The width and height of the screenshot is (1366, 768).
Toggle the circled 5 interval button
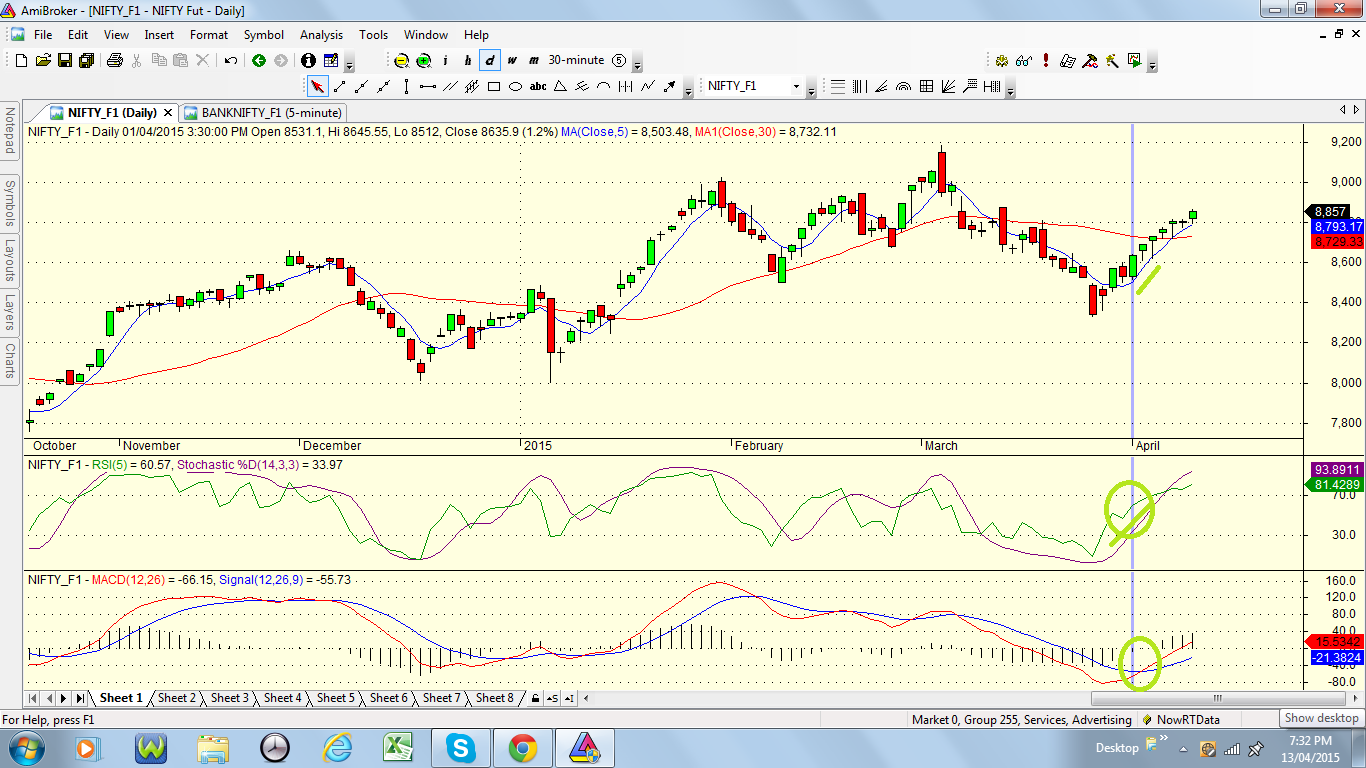point(619,60)
